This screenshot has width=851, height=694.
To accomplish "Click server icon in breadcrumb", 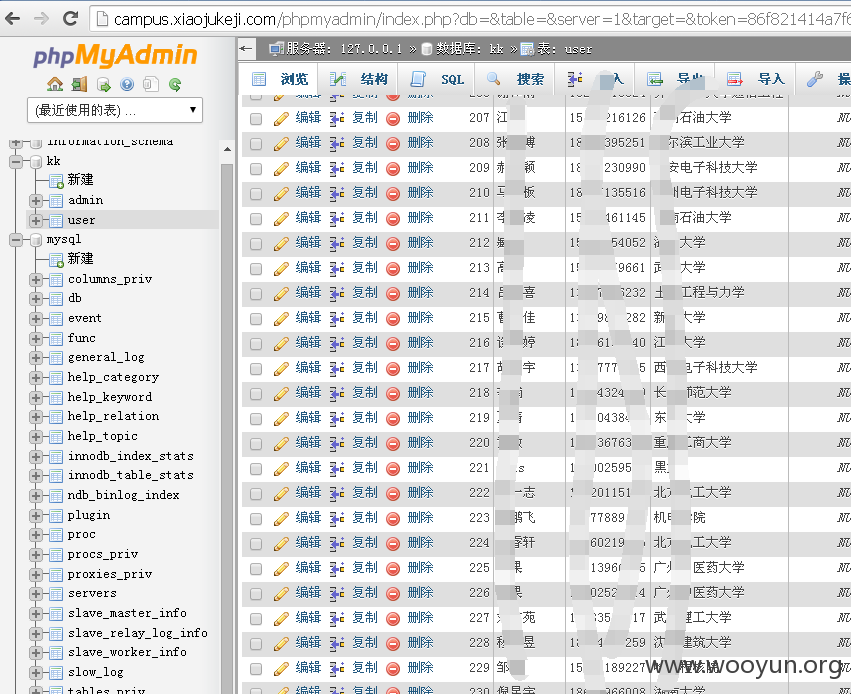I will [x=276, y=49].
